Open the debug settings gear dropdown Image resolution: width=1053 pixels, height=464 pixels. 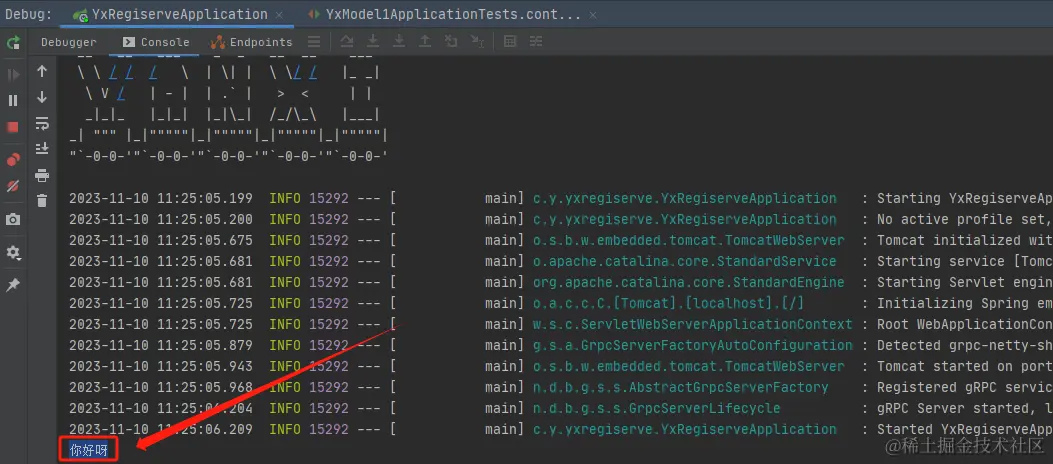point(13,253)
